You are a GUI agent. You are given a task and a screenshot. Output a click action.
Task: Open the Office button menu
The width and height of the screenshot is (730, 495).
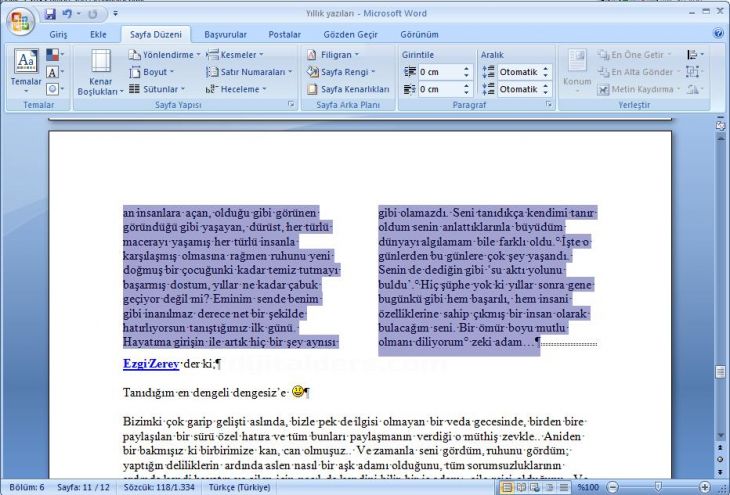[20, 21]
